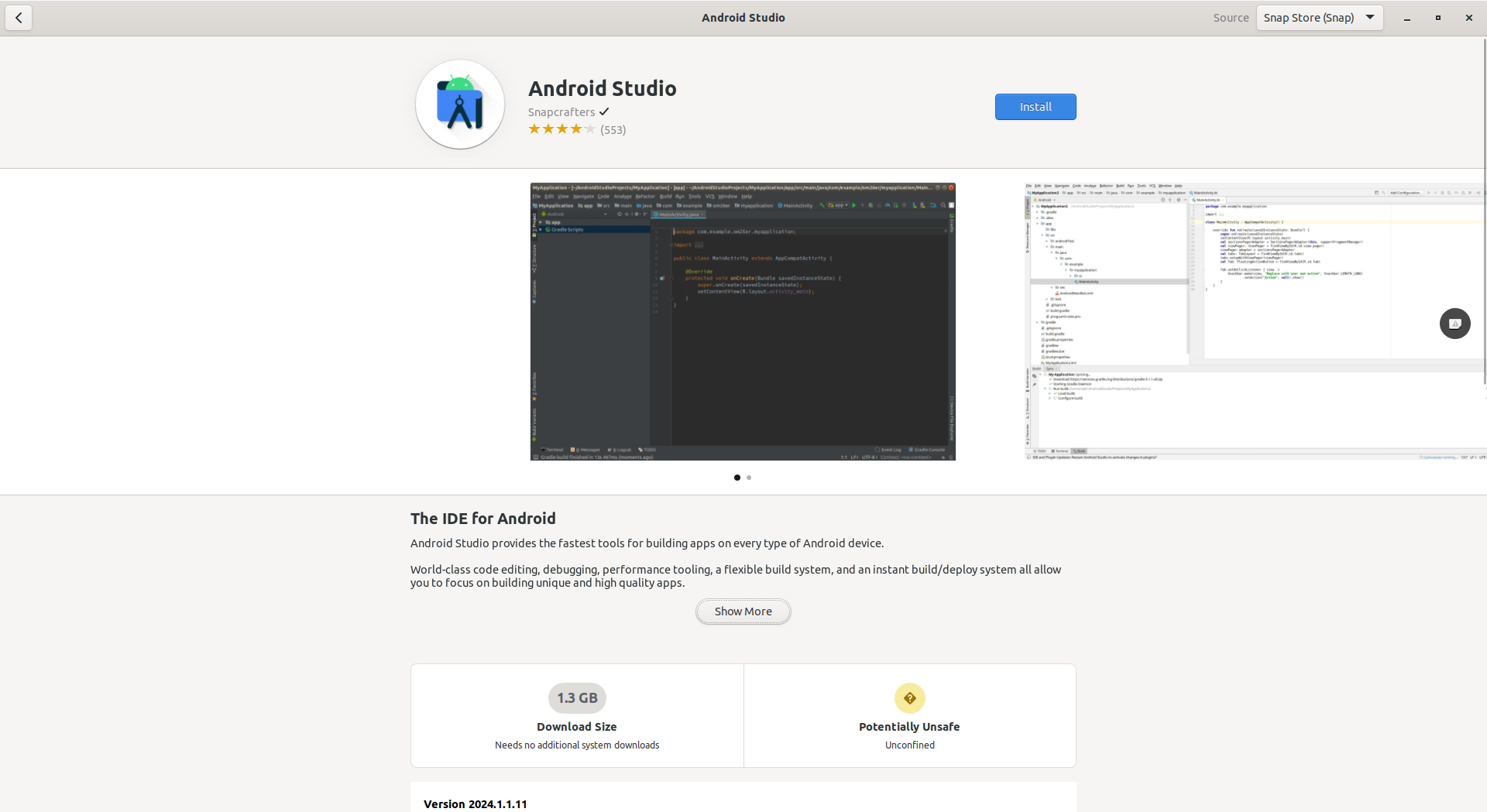Advance to the next screenshot
1487x812 pixels.
tap(1454, 324)
